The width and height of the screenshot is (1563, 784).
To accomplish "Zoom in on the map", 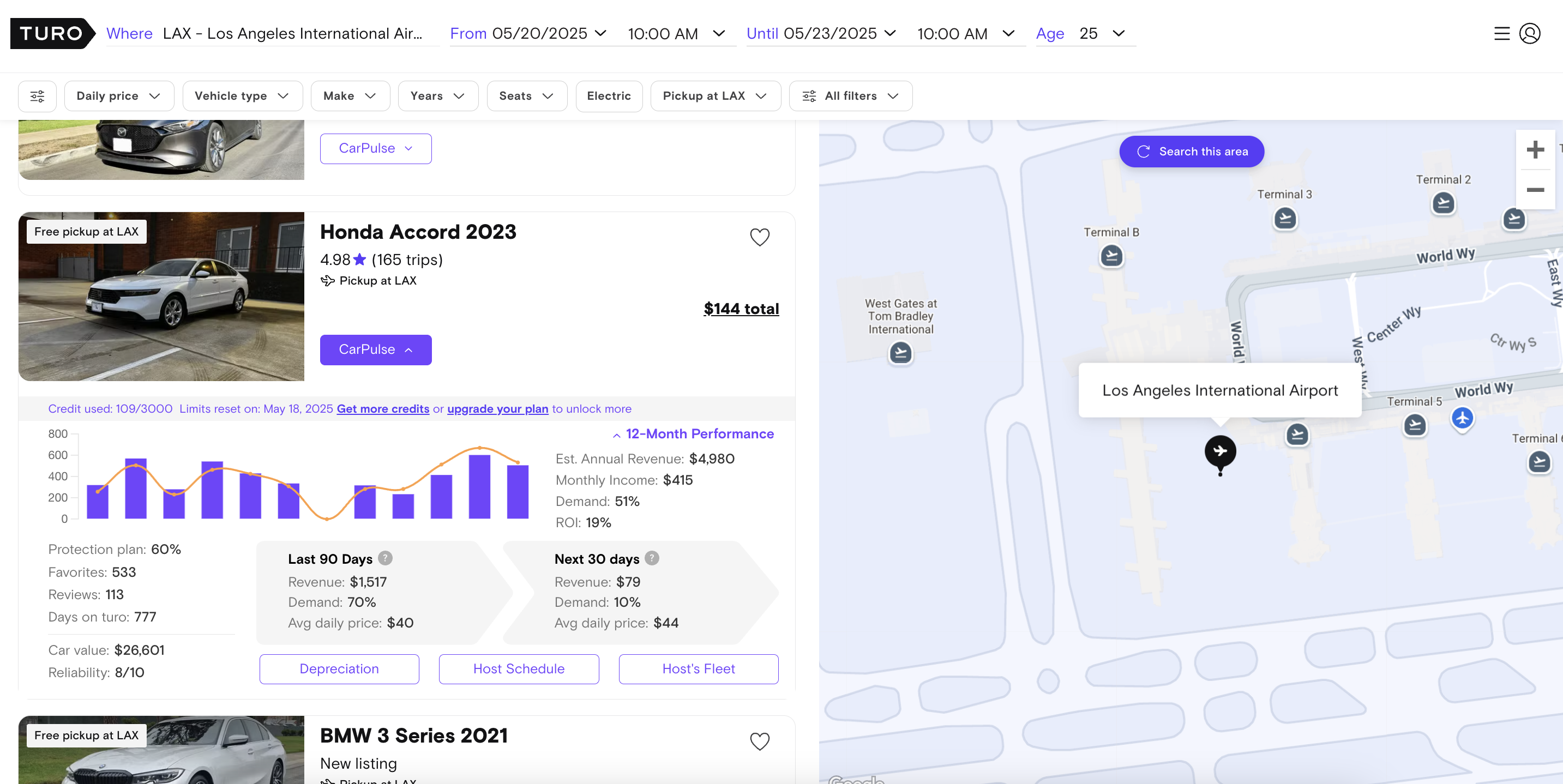I will coord(1535,149).
